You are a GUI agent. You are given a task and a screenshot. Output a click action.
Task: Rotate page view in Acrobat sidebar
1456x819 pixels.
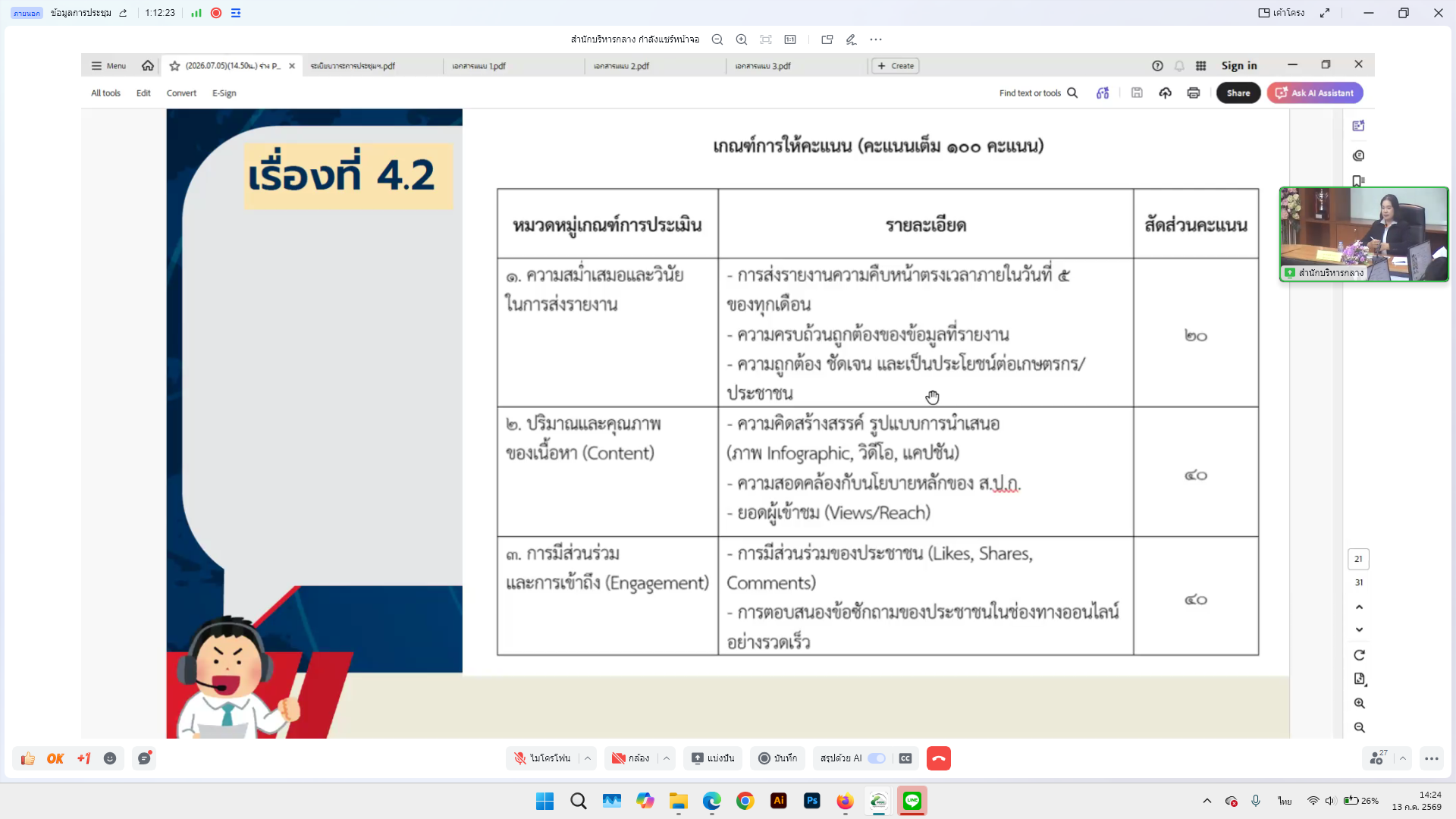pos(1359,655)
